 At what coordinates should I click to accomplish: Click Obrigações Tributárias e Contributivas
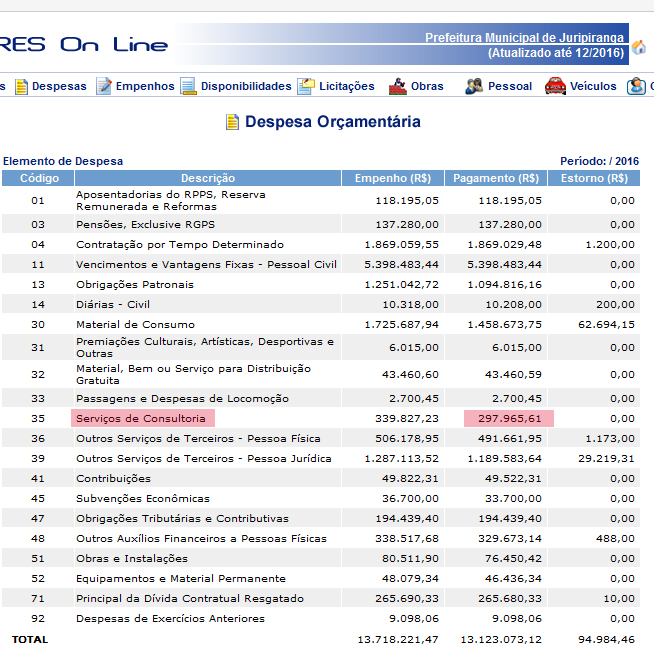pyautogui.click(x=182, y=519)
